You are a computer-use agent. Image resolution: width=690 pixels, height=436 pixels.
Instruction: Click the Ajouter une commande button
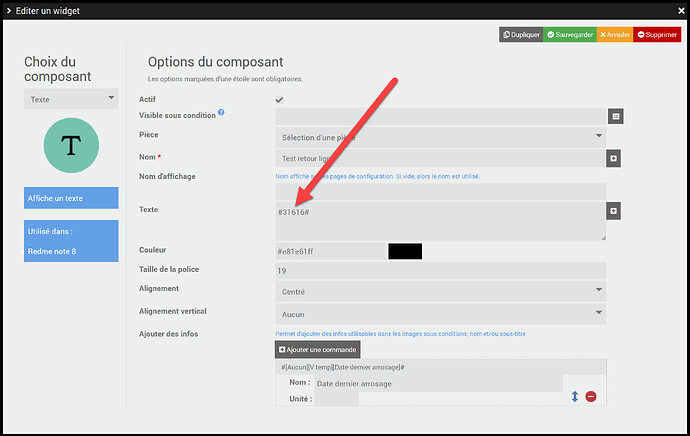pyautogui.click(x=317, y=349)
